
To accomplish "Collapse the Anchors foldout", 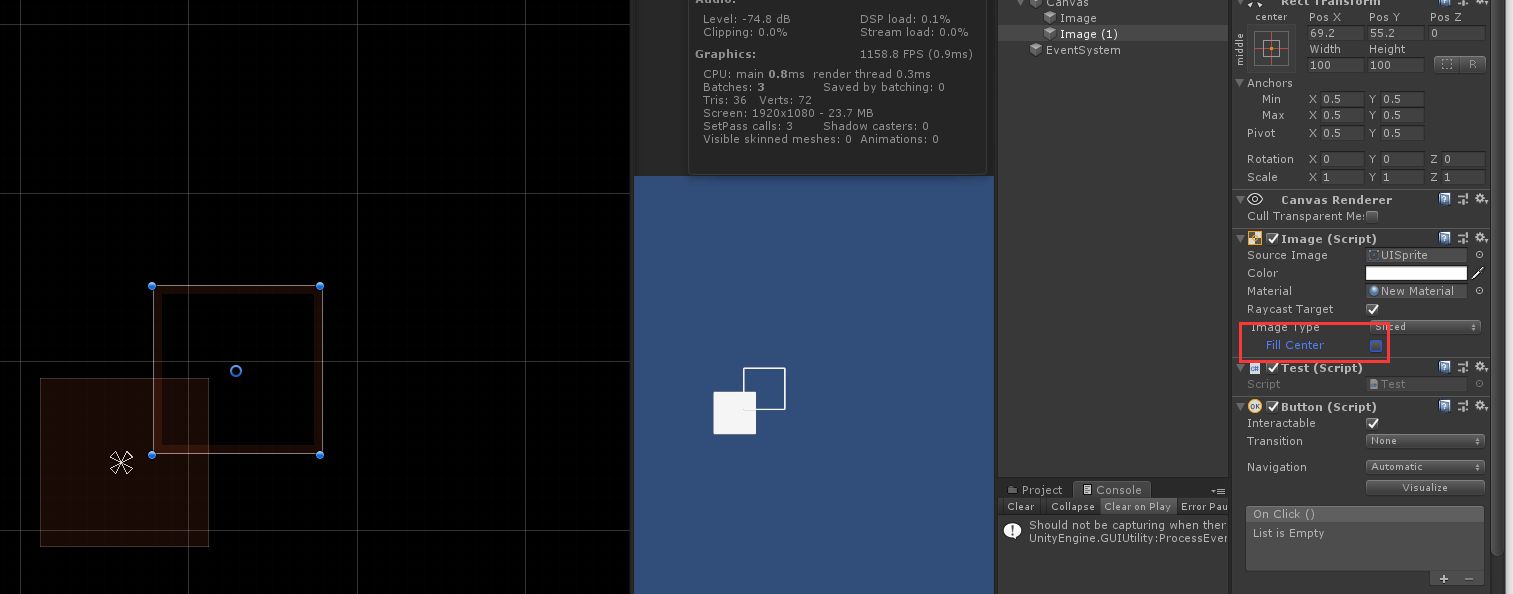I will [x=1240, y=83].
